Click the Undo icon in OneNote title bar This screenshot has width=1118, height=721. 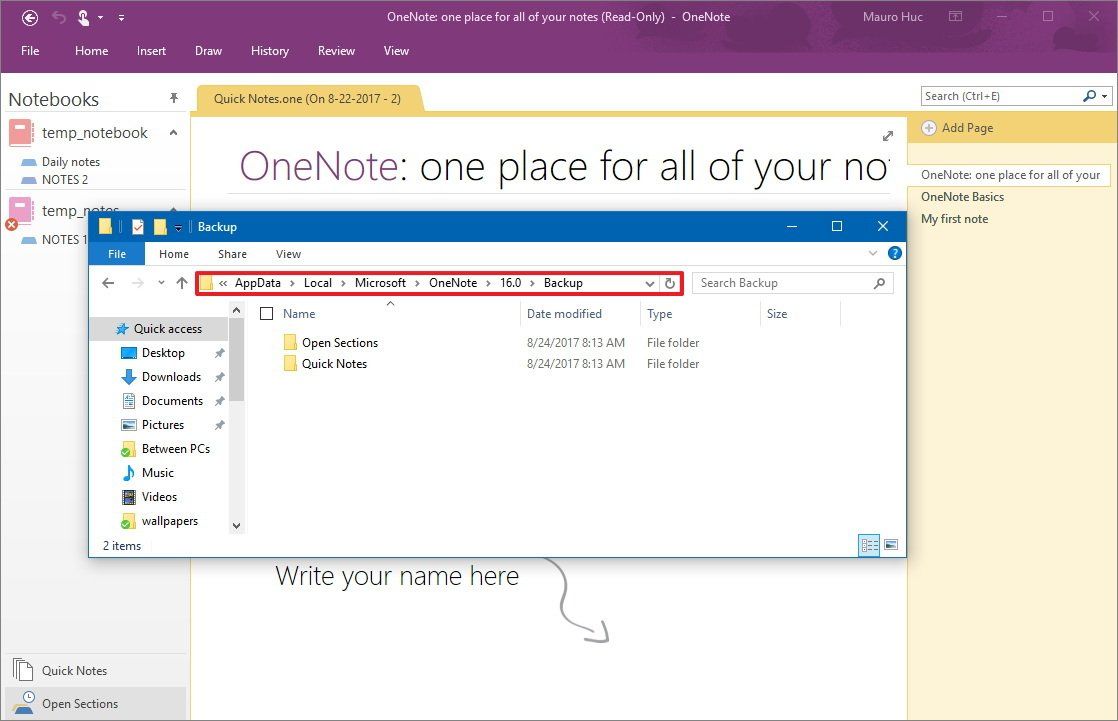(x=59, y=17)
